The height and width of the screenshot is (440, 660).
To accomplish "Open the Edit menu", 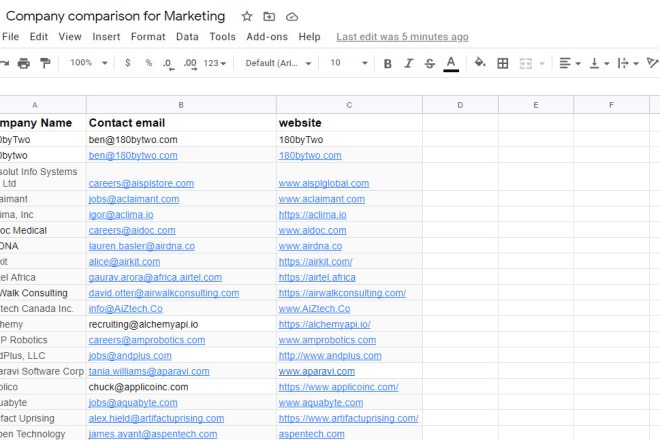I will (39, 37).
